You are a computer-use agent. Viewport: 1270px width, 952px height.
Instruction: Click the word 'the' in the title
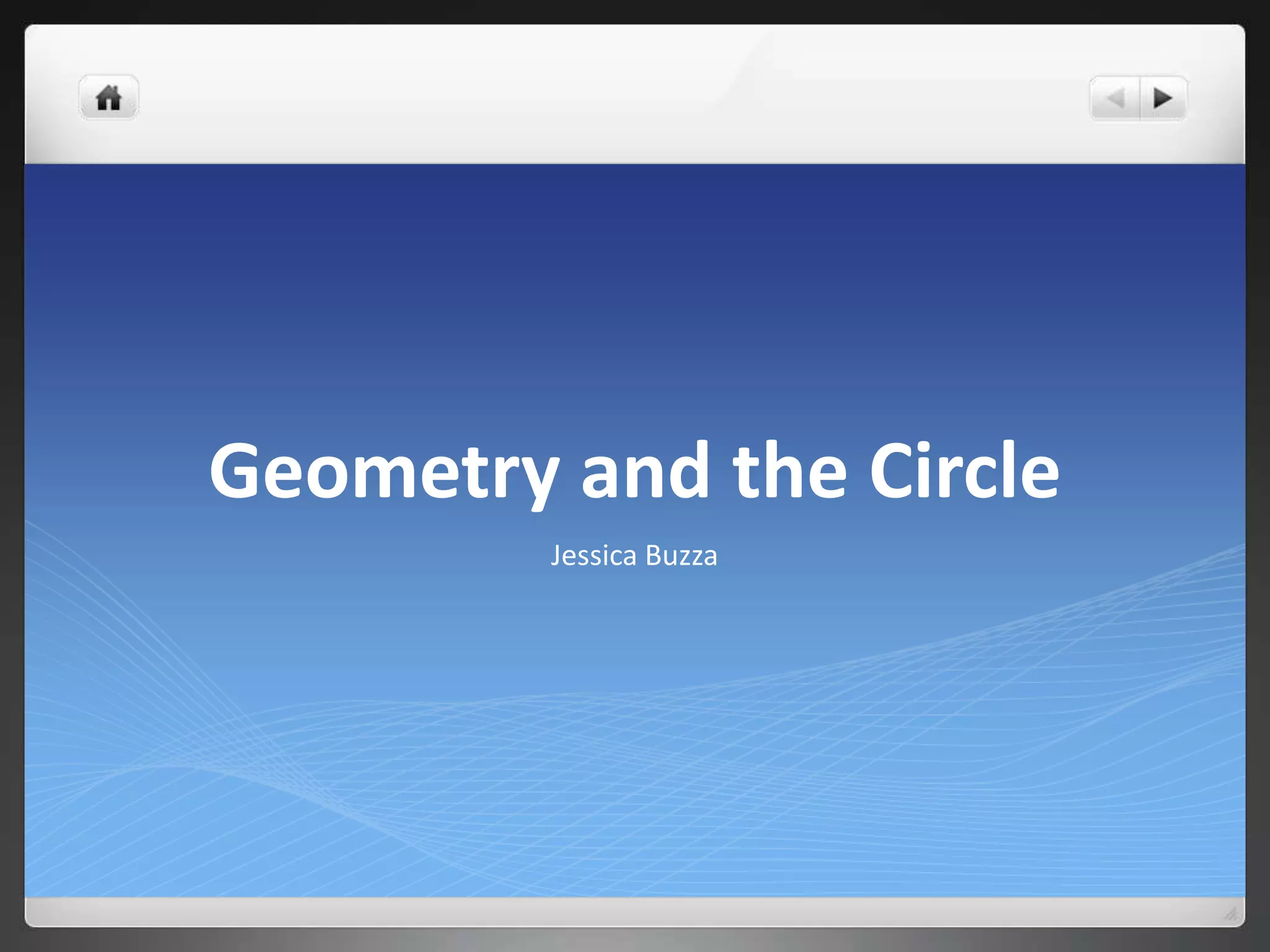(x=789, y=470)
